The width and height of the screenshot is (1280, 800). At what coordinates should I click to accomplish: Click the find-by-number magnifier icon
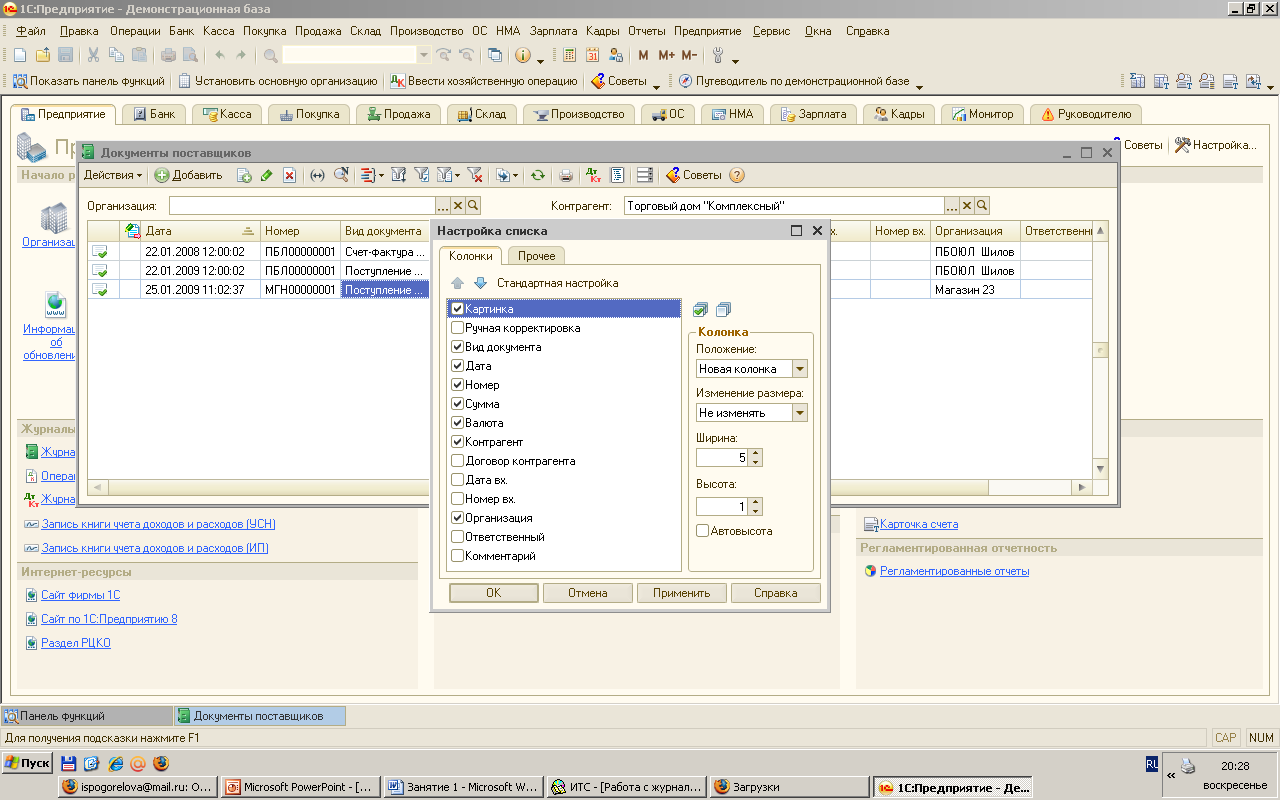[x=341, y=175]
